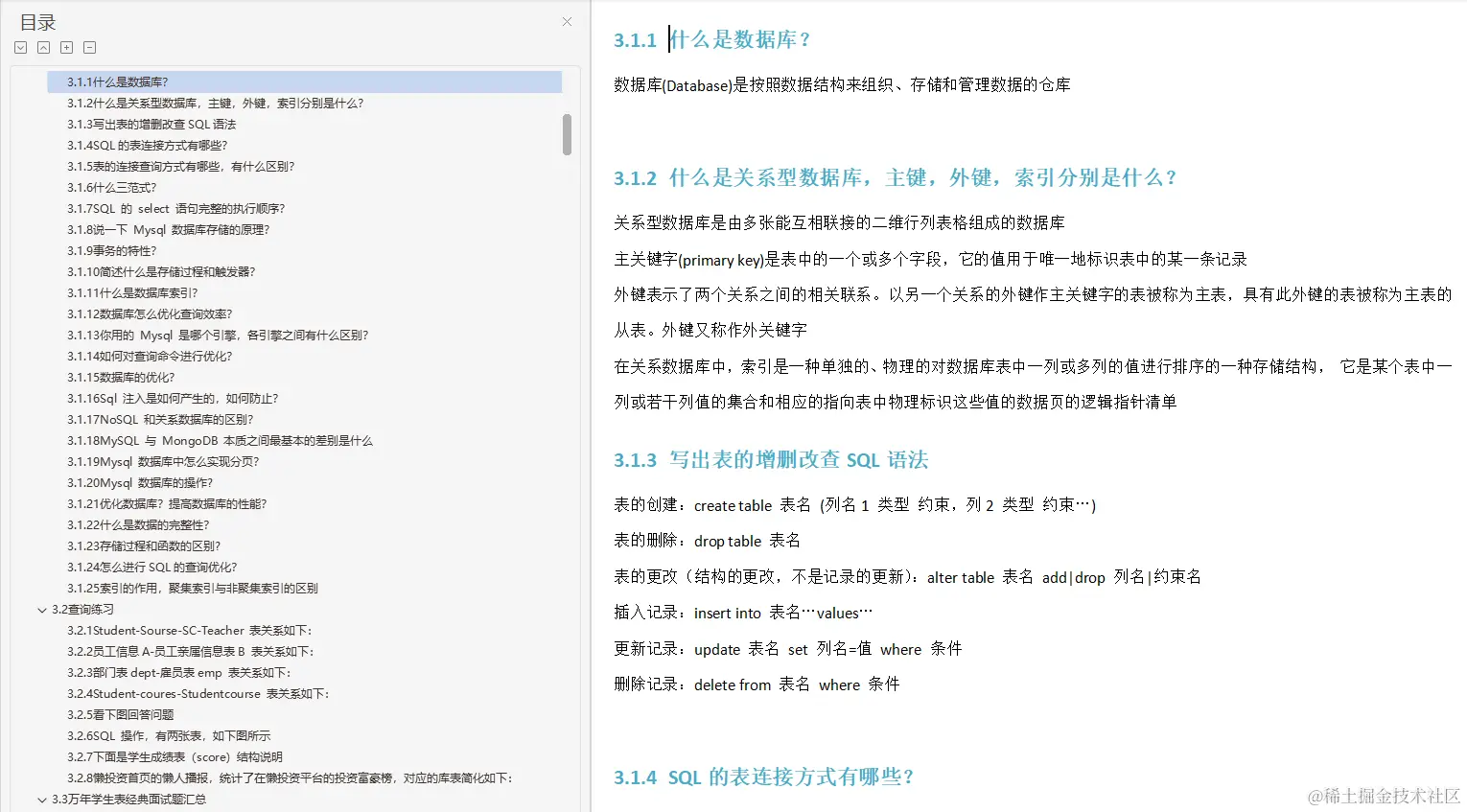1467x812 pixels.
Task: Click the collapse-all minus icon in the bookmarks toolbar
Action: 89,46
